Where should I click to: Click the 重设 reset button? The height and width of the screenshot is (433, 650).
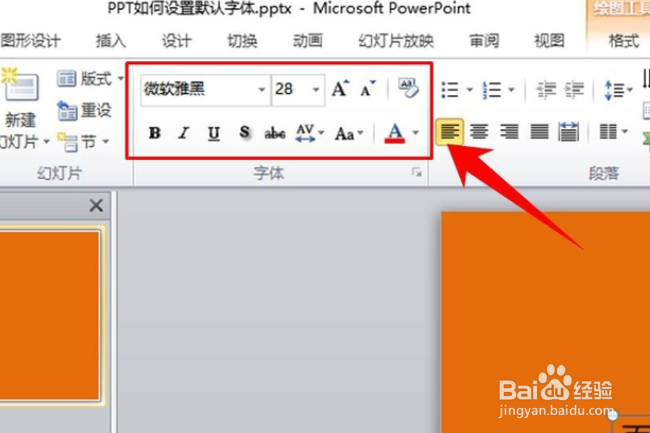pyautogui.click(x=85, y=111)
